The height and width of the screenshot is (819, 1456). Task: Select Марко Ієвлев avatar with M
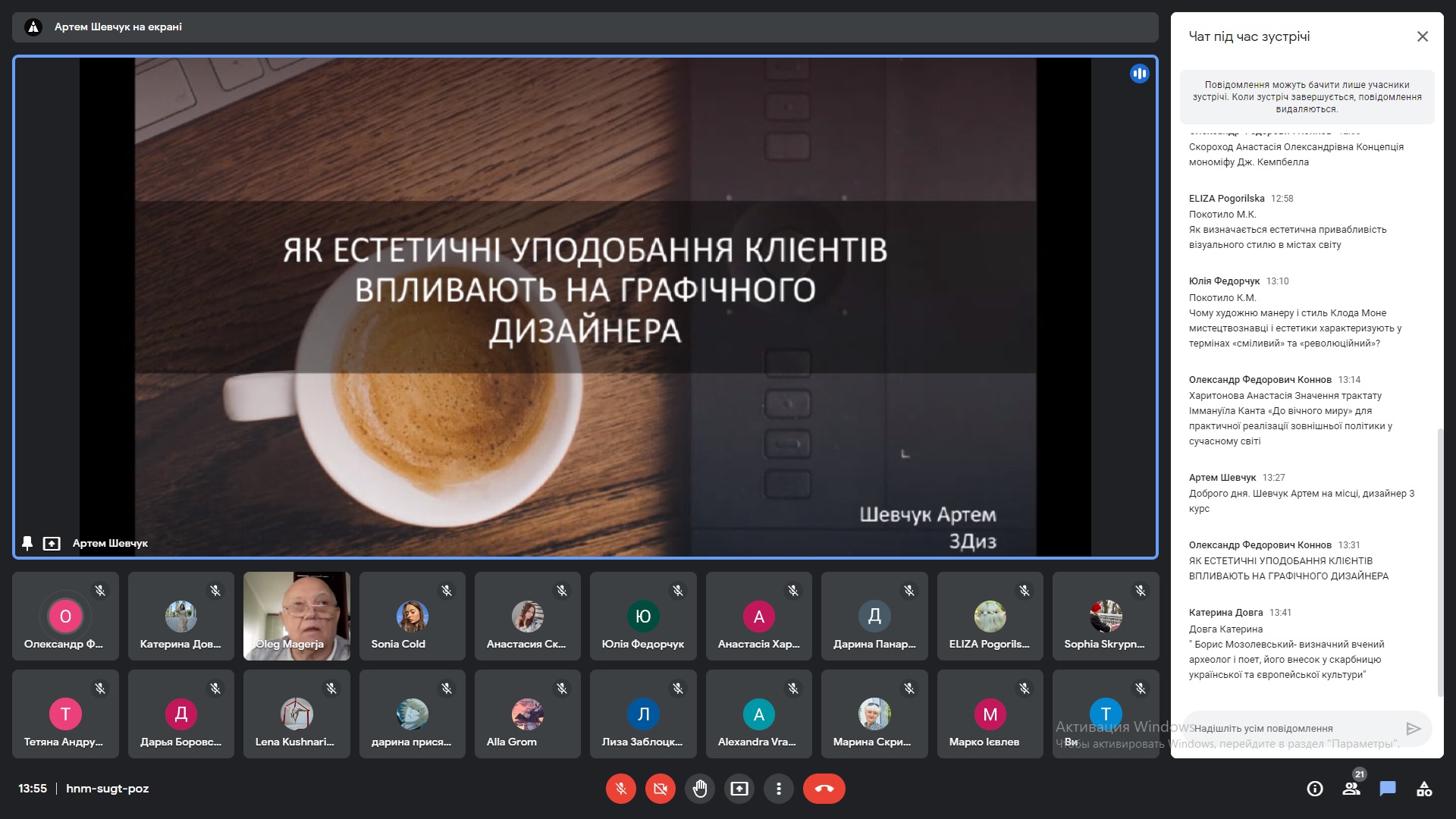[x=990, y=714]
